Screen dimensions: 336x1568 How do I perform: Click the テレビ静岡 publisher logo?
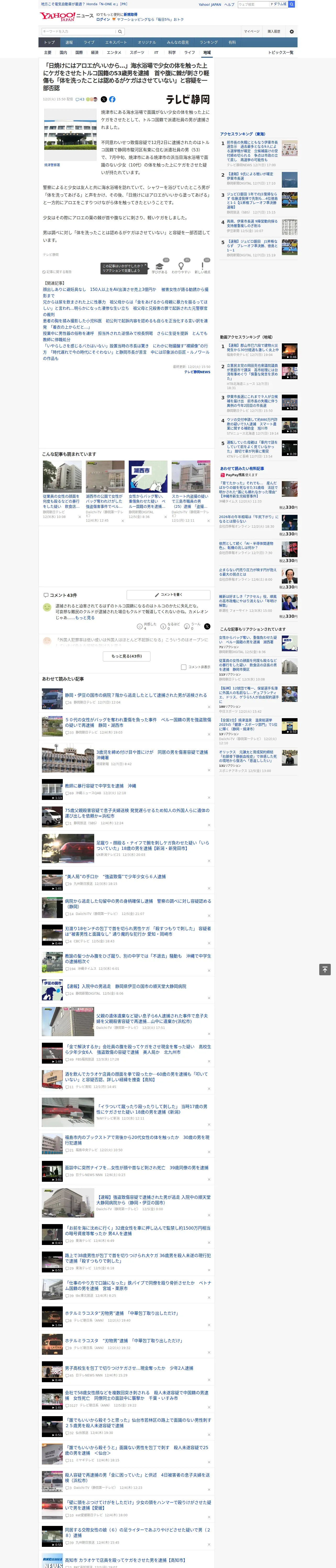(x=188, y=99)
